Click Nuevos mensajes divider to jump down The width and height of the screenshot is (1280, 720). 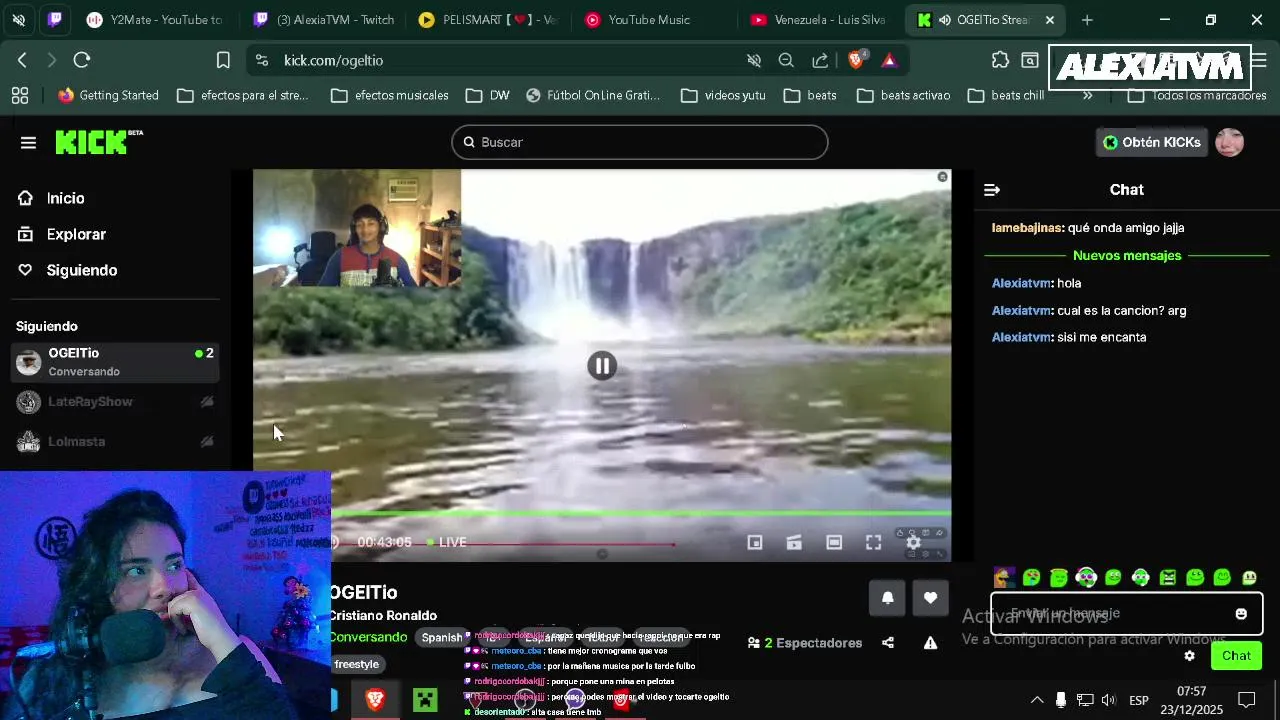(x=1127, y=256)
